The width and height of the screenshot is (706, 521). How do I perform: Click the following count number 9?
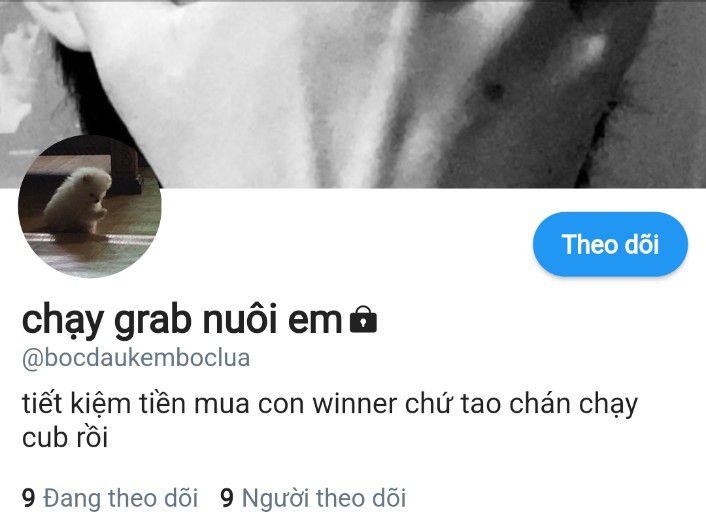pos(28,498)
